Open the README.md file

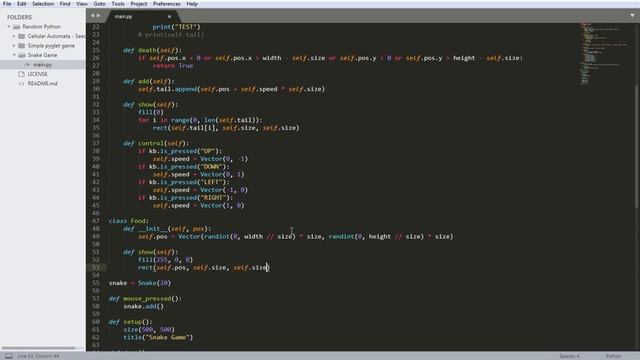click(x=43, y=83)
